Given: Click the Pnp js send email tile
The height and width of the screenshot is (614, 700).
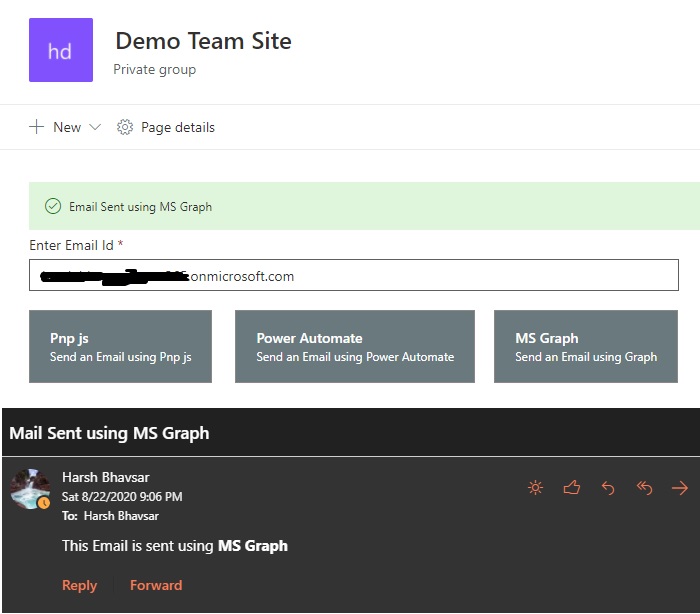Looking at the screenshot, I should coord(120,347).
